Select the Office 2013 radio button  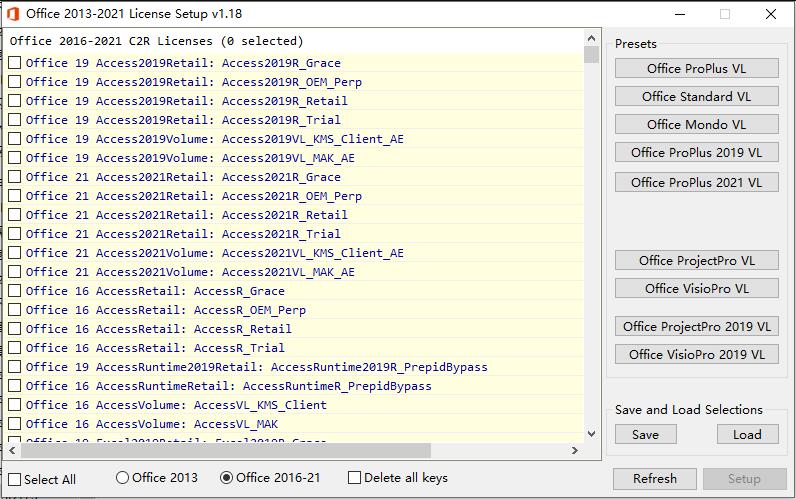coord(122,478)
